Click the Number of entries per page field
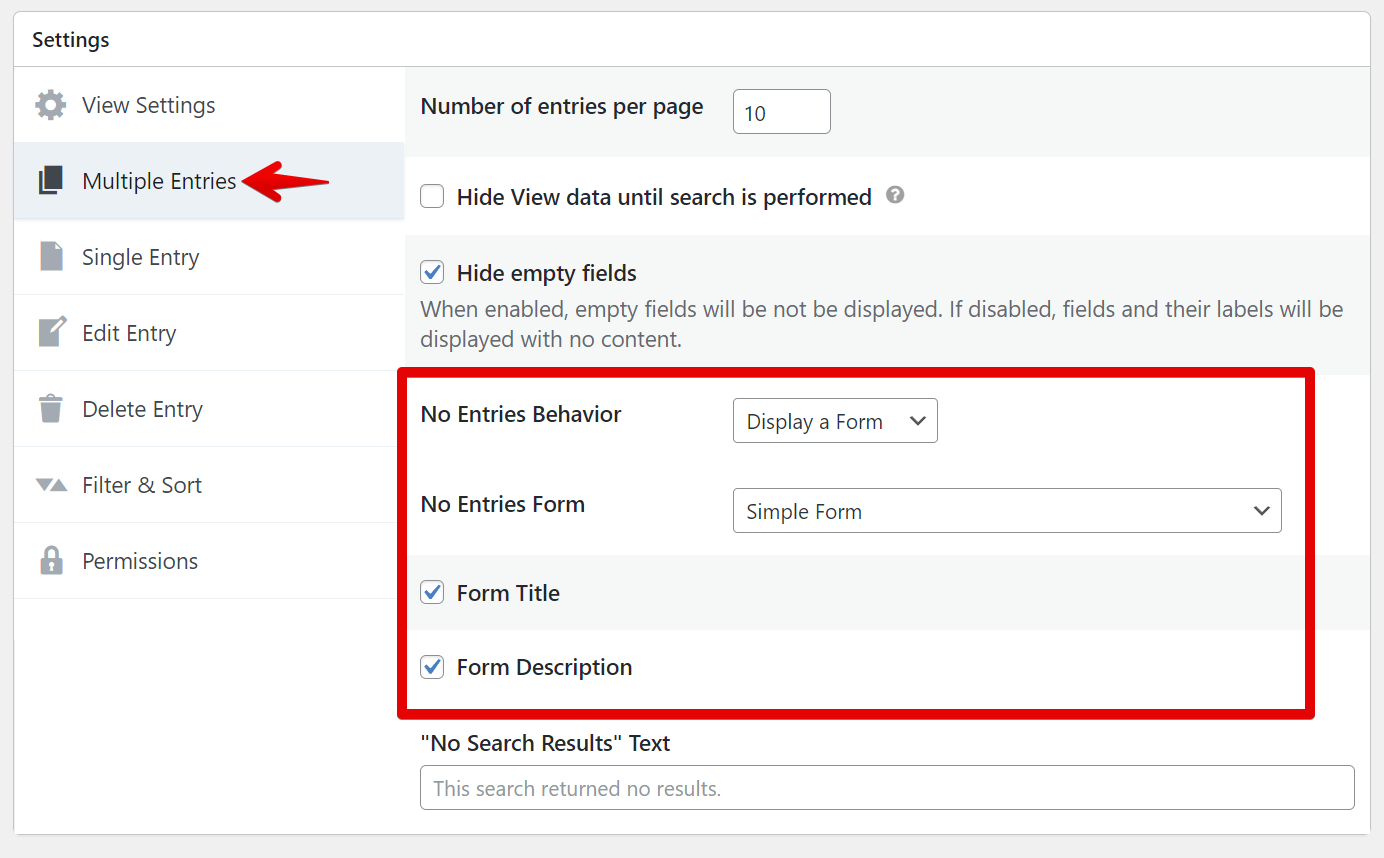This screenshot has width=1384, height=858. (x=781, y=112)
